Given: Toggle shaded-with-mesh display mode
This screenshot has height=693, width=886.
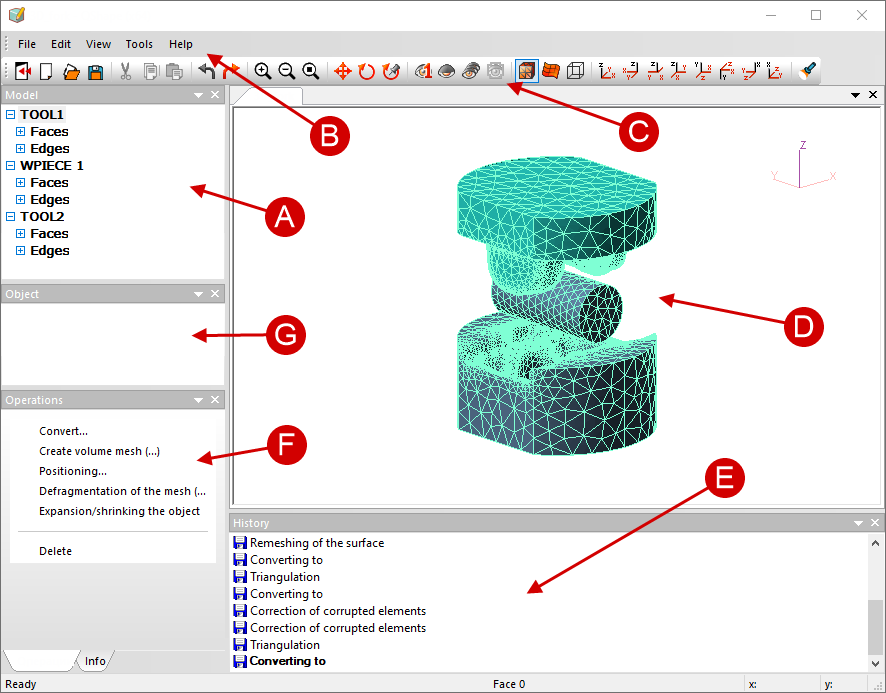Looking at the screenshot, I should 526,71.
